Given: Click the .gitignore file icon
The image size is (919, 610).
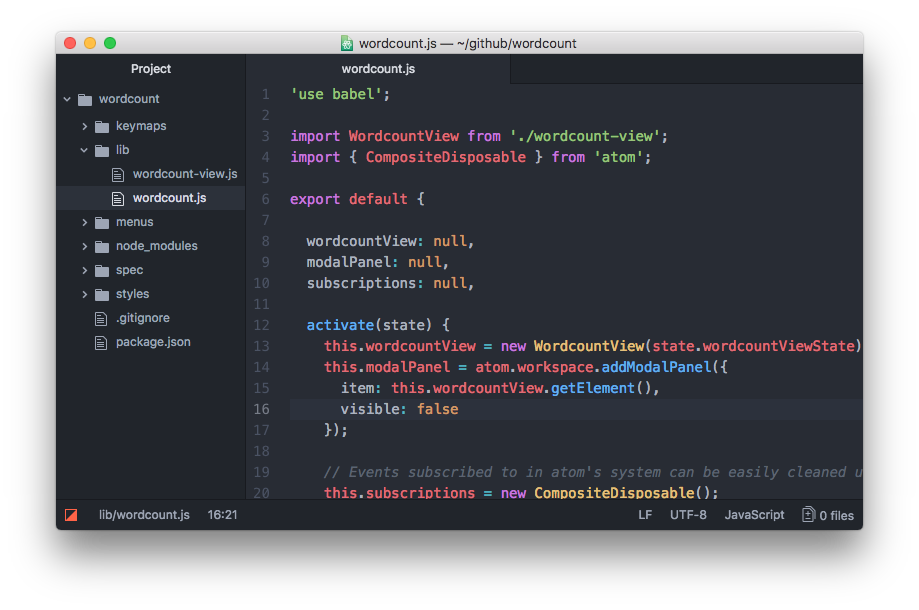Looking at the screenshot, I should click(x=101, y=318).
